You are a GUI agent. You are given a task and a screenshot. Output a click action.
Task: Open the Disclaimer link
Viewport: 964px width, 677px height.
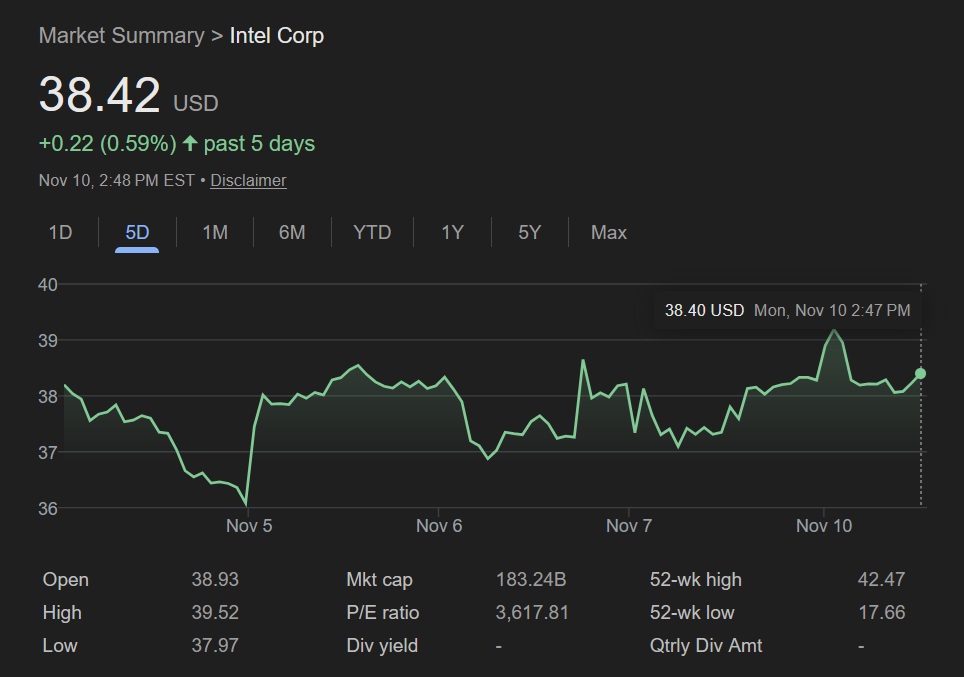pyautogui.click(x=248, y=181)
